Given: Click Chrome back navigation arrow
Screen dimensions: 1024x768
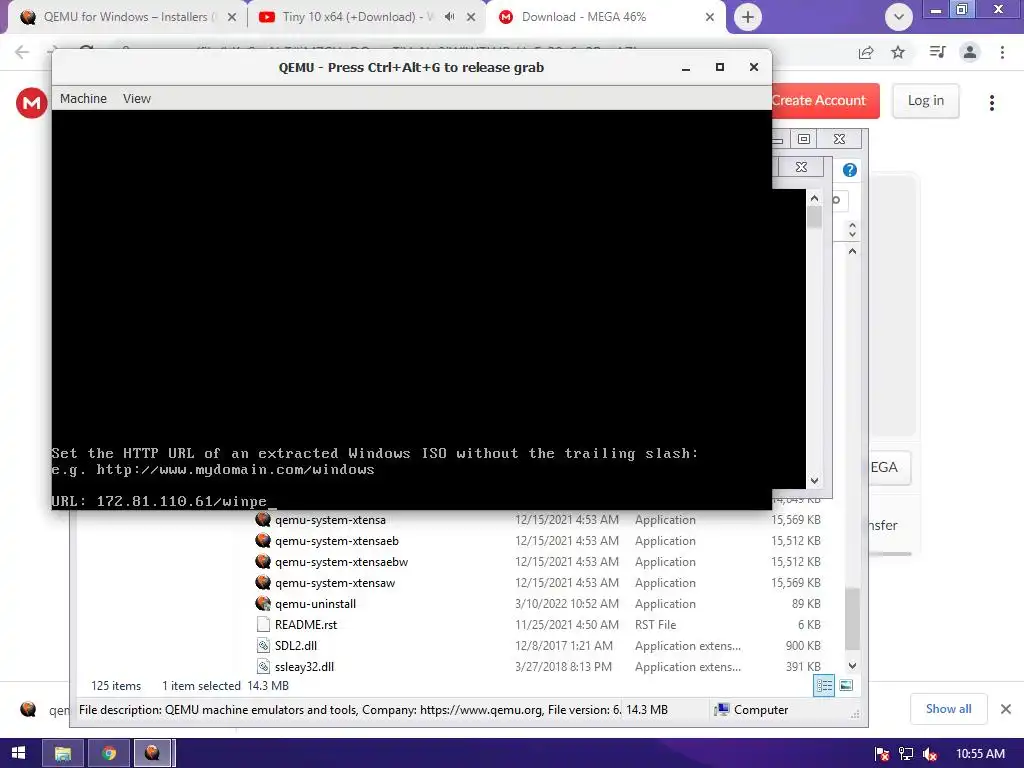Looking at the screenshot, I should click(x=22, y=52).
